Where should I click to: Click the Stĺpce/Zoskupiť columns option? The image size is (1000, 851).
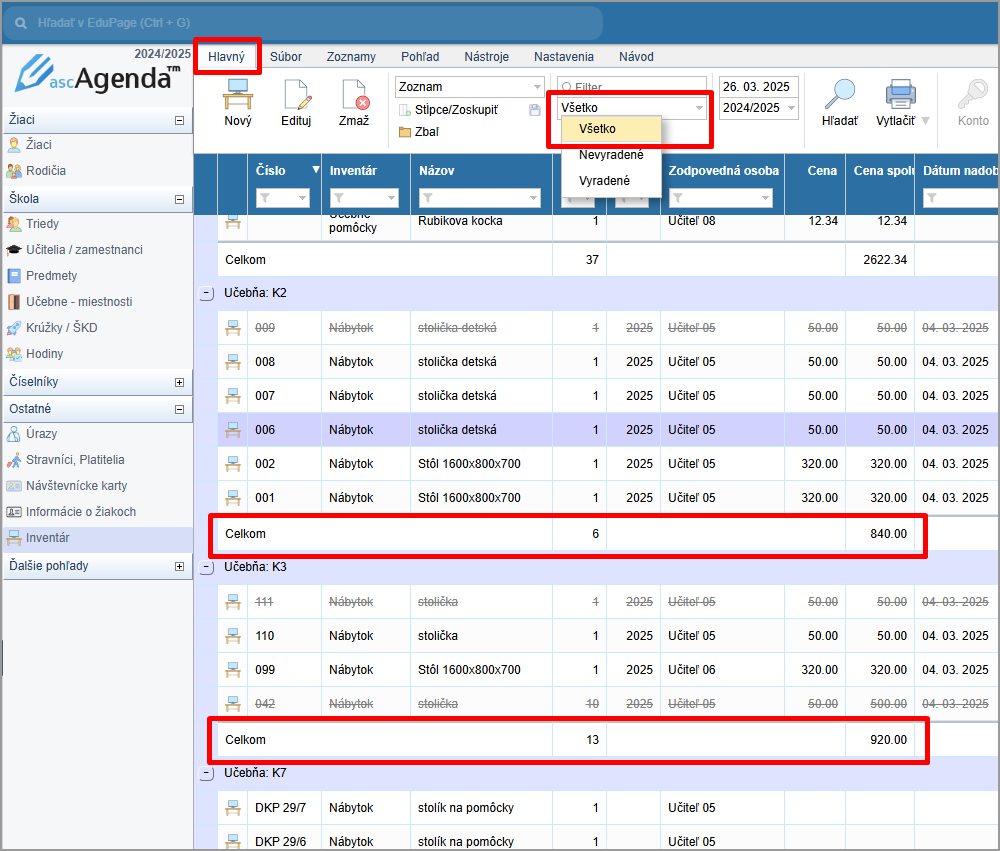click(x=455, y=109)
